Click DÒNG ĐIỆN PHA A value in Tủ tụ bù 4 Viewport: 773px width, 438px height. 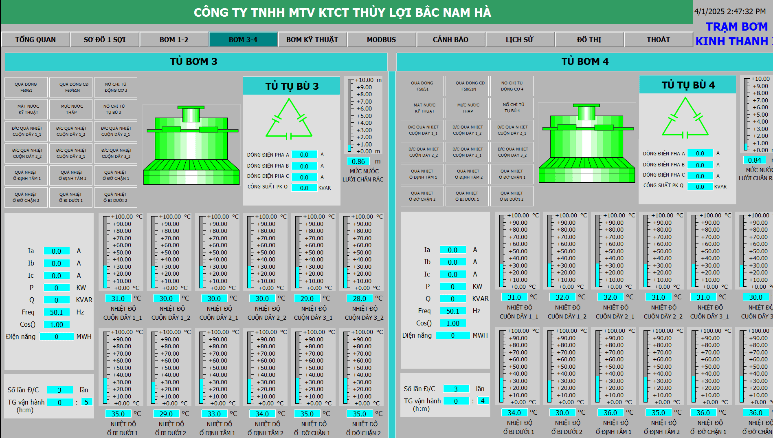(x=700, y=153)
